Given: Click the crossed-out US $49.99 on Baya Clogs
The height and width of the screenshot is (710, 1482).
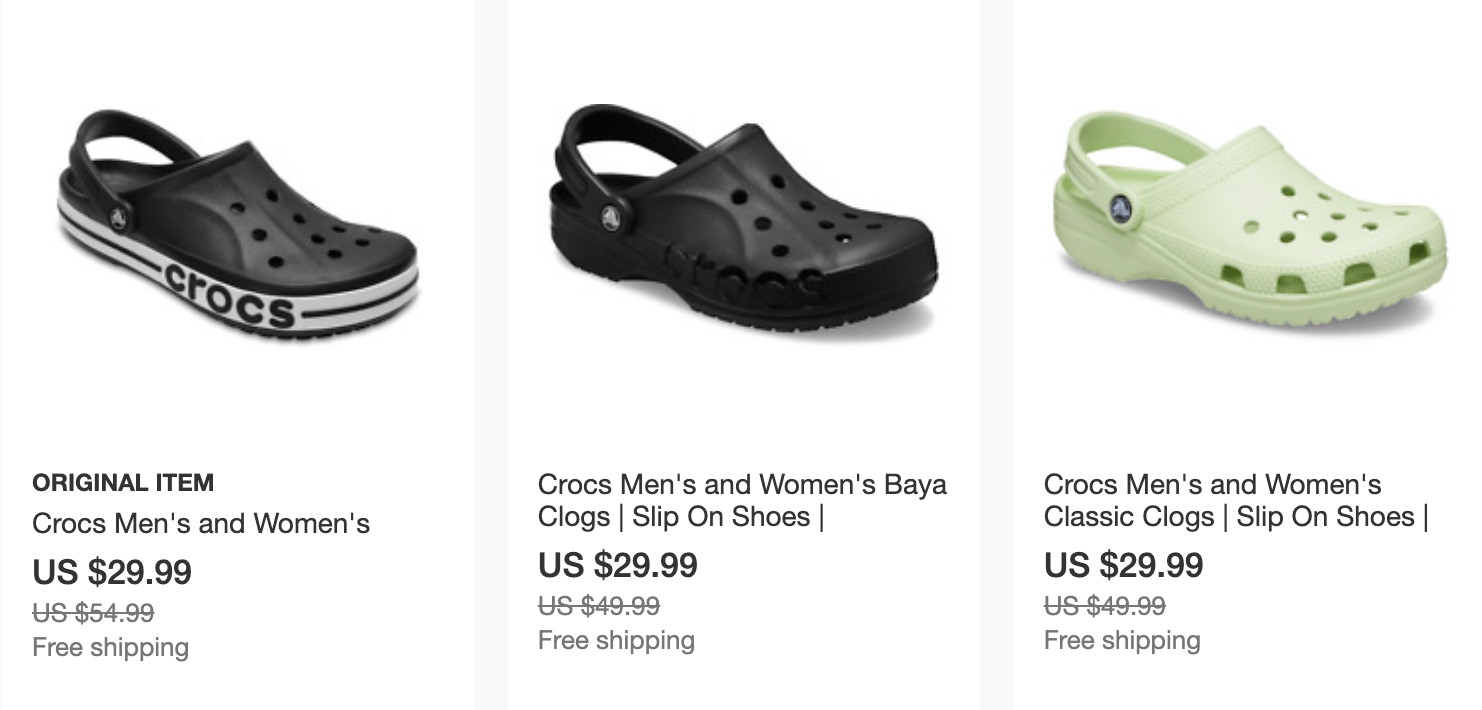Looking at the screenshot, I should (x=599, y=605).
